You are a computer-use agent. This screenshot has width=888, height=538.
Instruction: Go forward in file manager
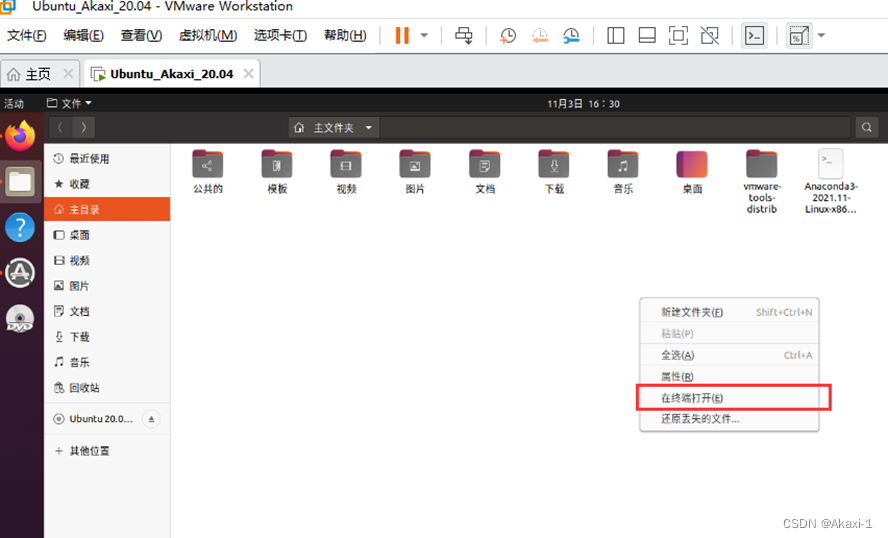pos(83,127)
